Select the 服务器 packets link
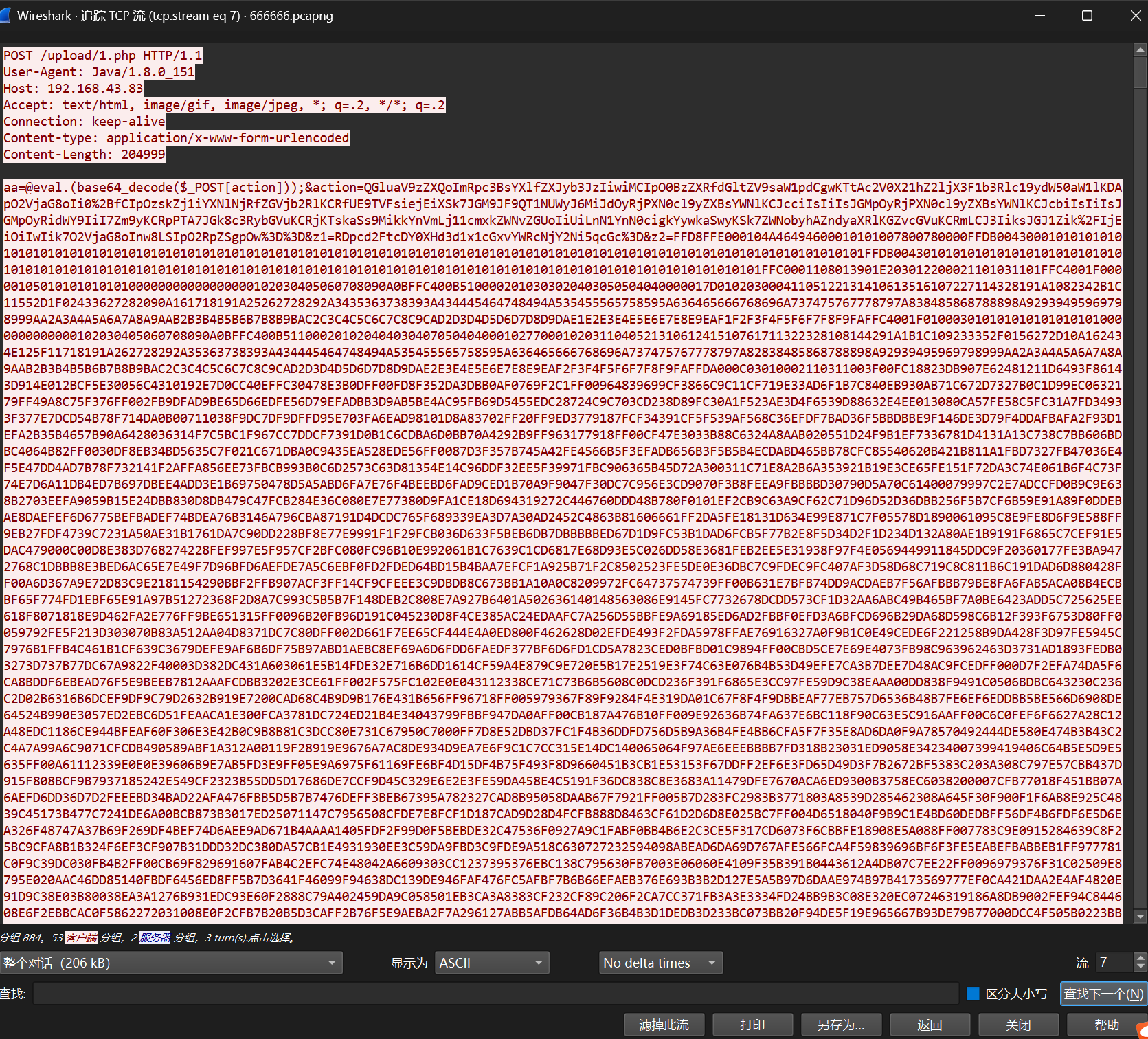The height and width of the screenshot is (1039, 1148). click(154, 937)
